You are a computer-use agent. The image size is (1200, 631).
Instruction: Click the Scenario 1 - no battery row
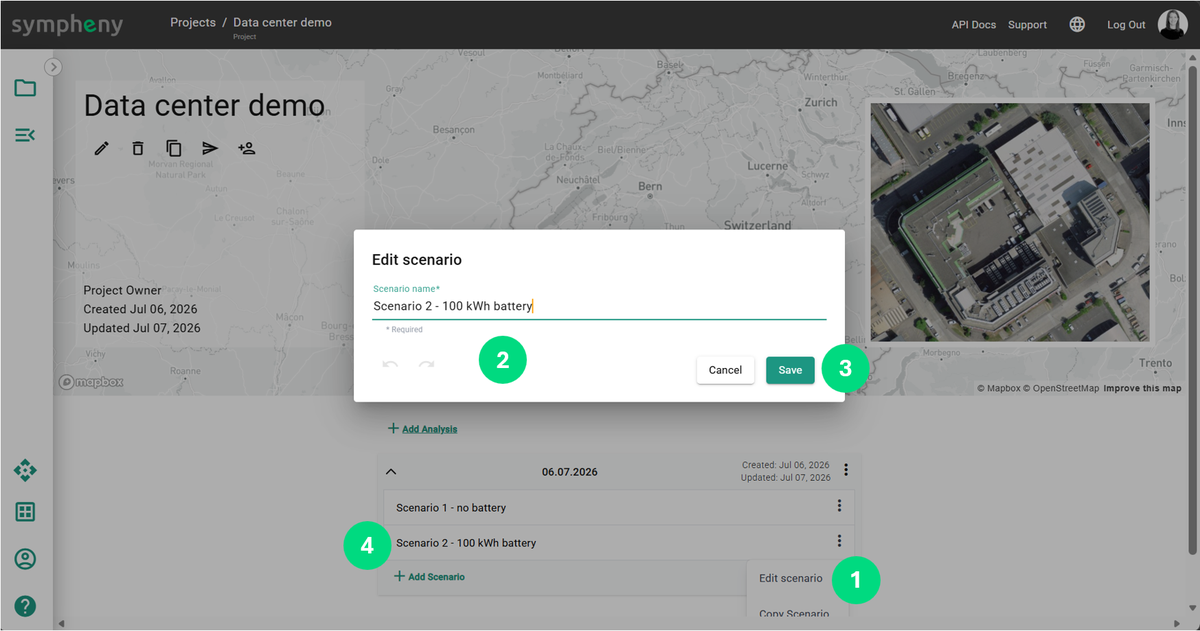click(x=619, y=507)
